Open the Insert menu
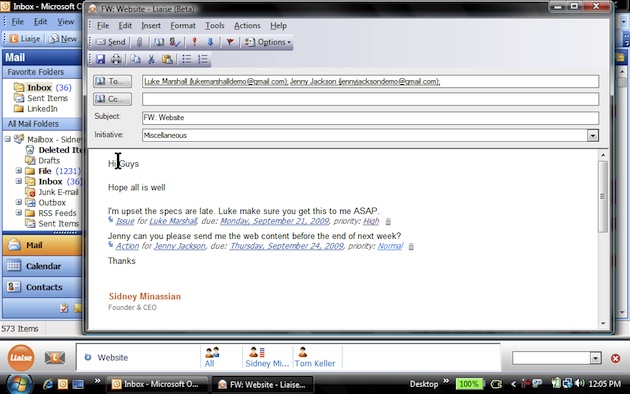Image resolution: width=630 pixels, height=394 pixels. coord(151,26)
